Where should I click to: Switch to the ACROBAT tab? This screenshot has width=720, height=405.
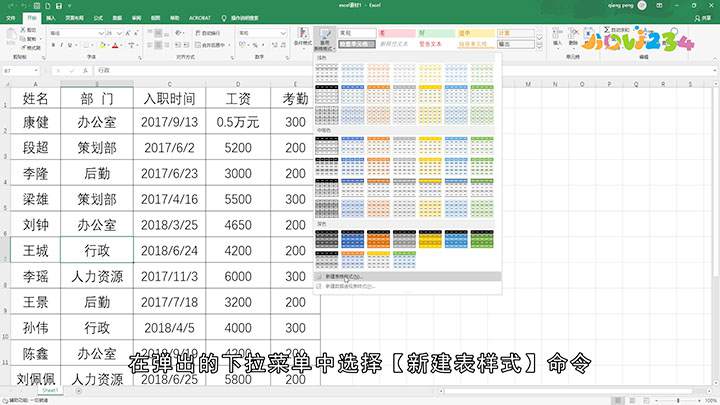pyautogui.click(x=200, y=18)
